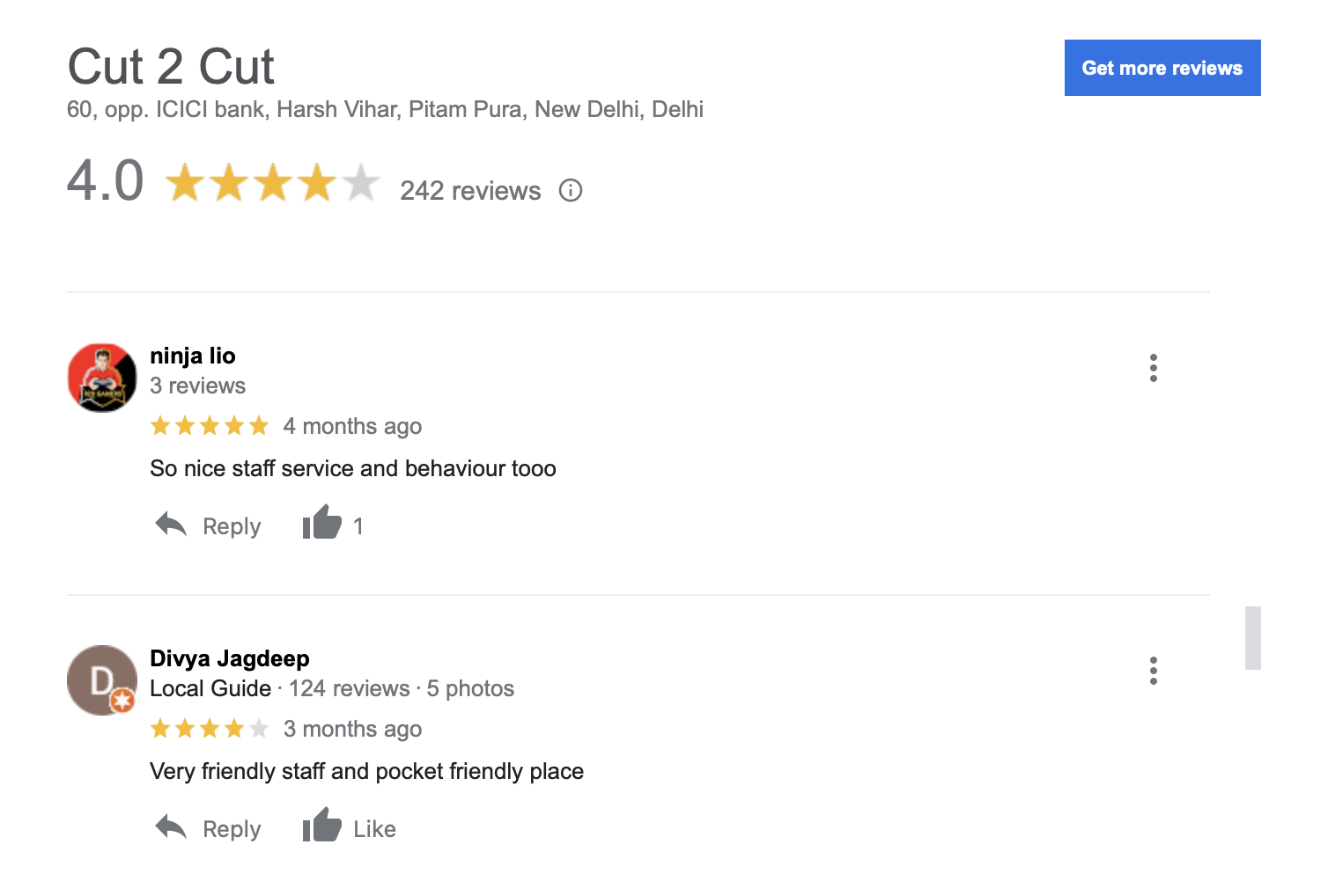Click the reply arrow icon under Divya Jagdeep's review

(171, 827)
